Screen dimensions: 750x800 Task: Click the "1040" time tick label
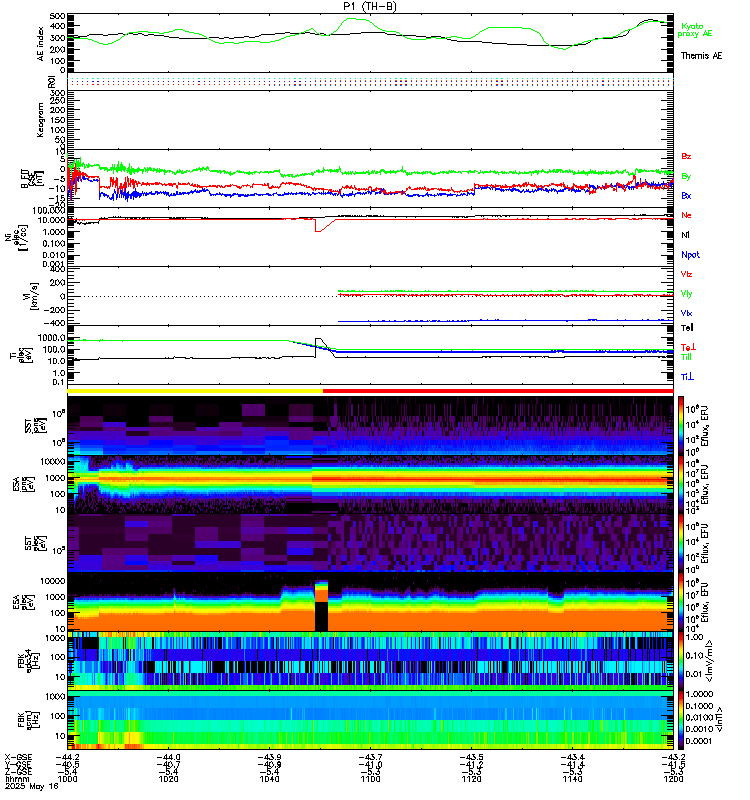point(269,779)
